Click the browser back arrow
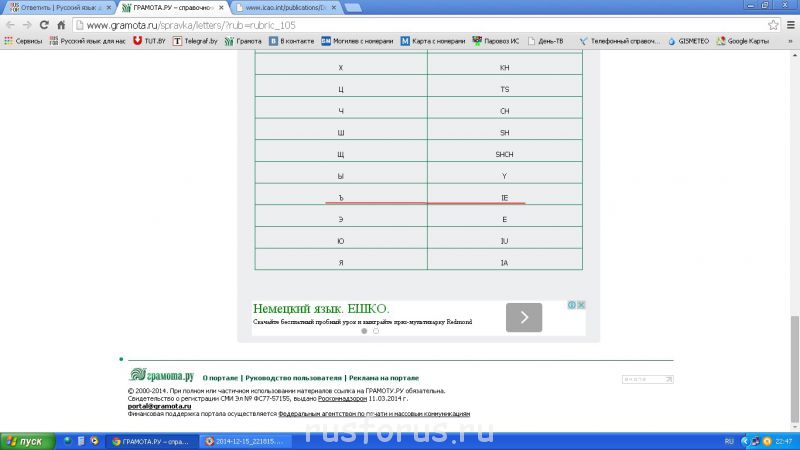Image resolution: width=800 pixels, height=450 pixels. click(11, 25)
